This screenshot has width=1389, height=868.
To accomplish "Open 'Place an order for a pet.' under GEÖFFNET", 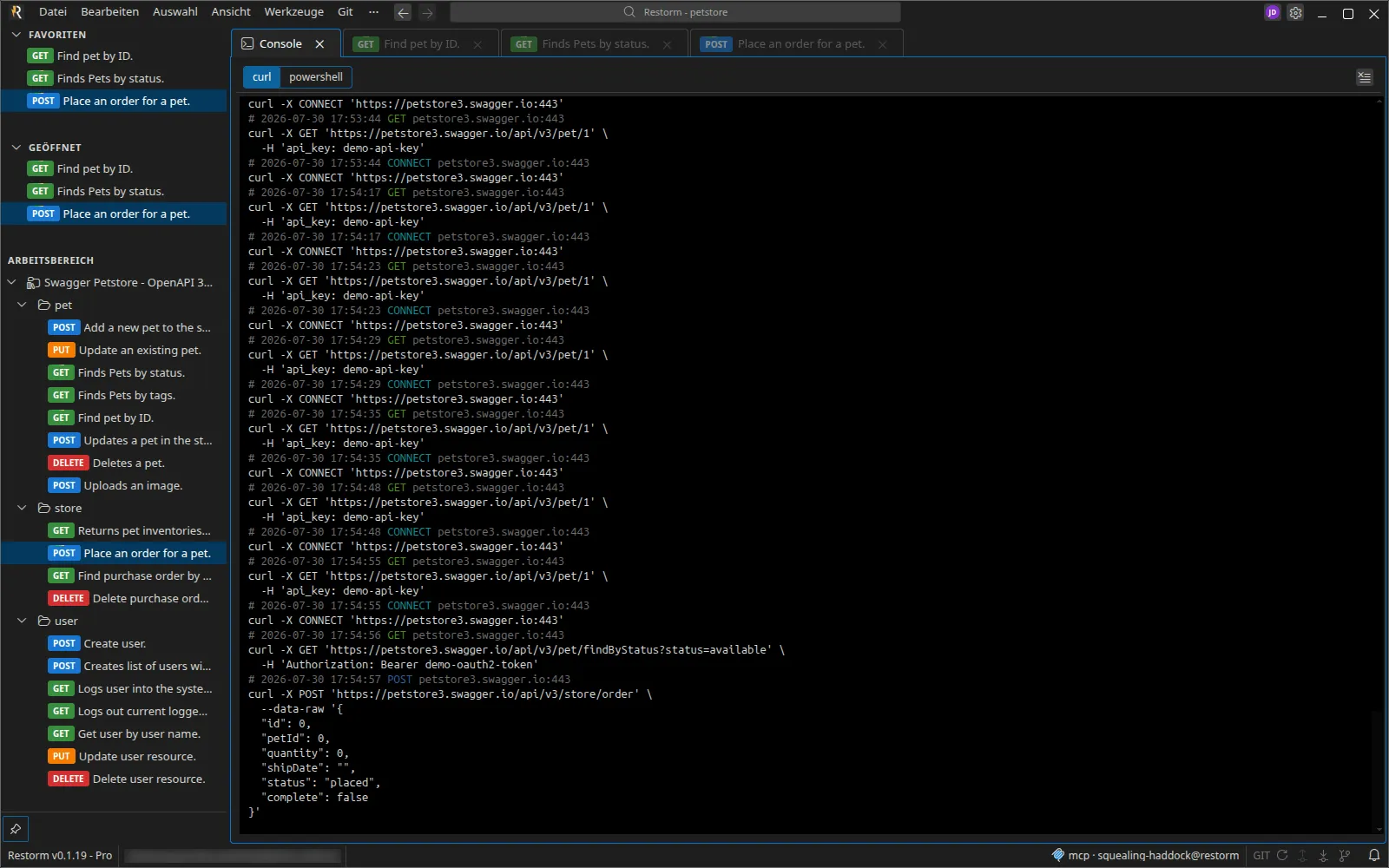I will (x=114, y=214).
